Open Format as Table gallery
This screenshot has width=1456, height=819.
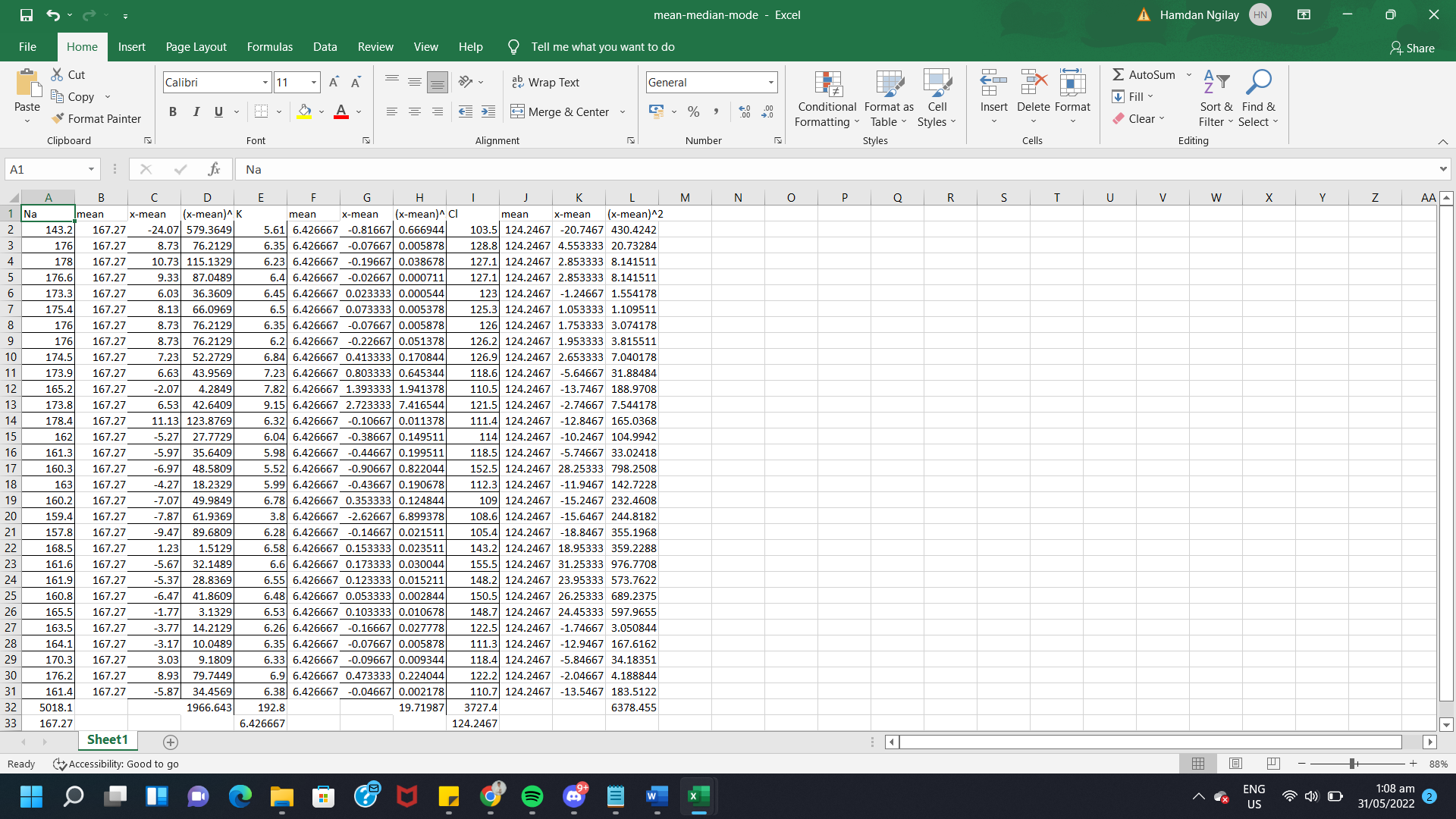[x=889, y=99]
